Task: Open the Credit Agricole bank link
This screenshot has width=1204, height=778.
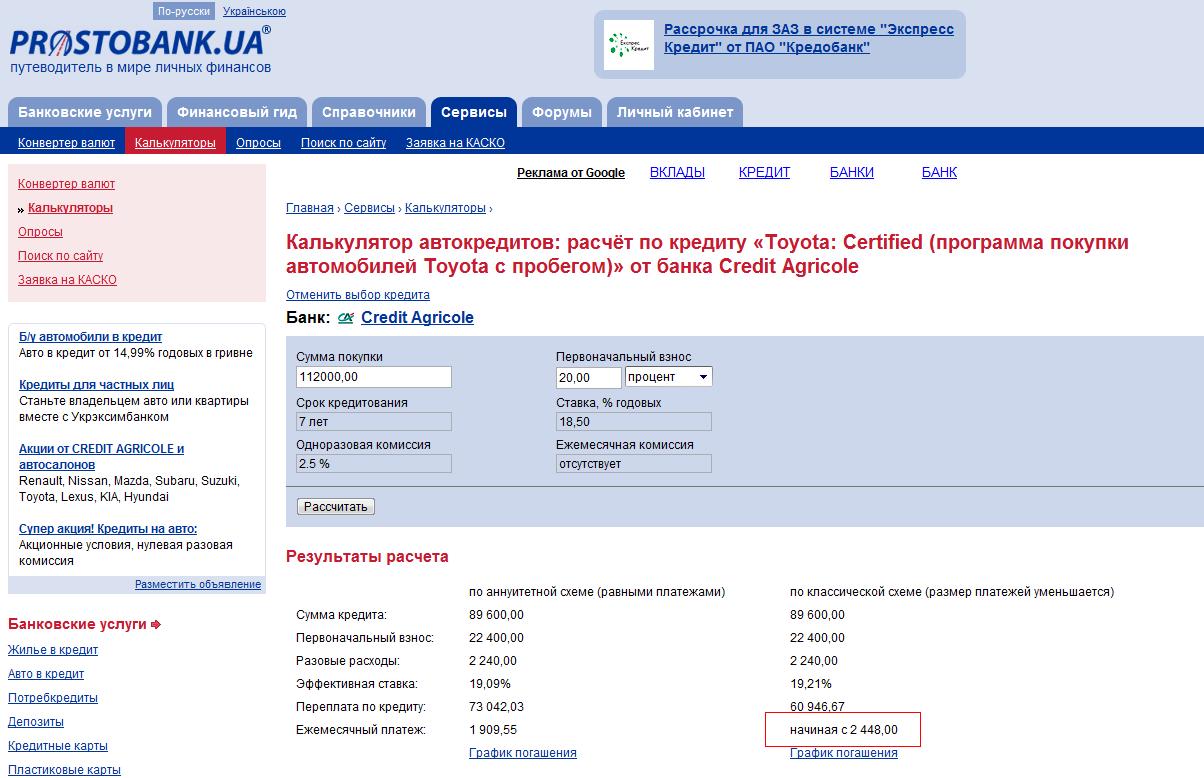Action: click(417, 318)
